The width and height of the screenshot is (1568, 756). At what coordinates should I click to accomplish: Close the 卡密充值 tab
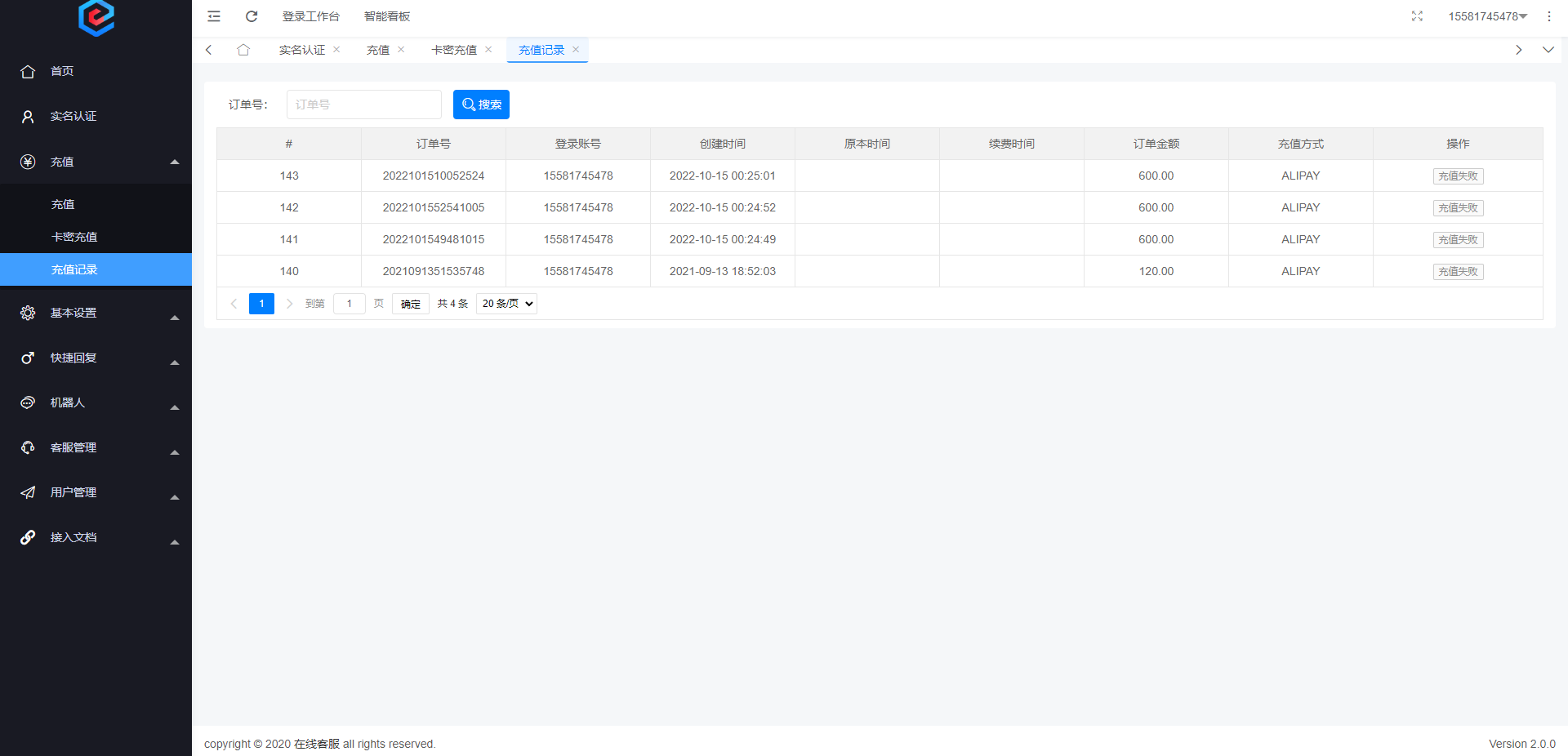click(x=488, y=50)
